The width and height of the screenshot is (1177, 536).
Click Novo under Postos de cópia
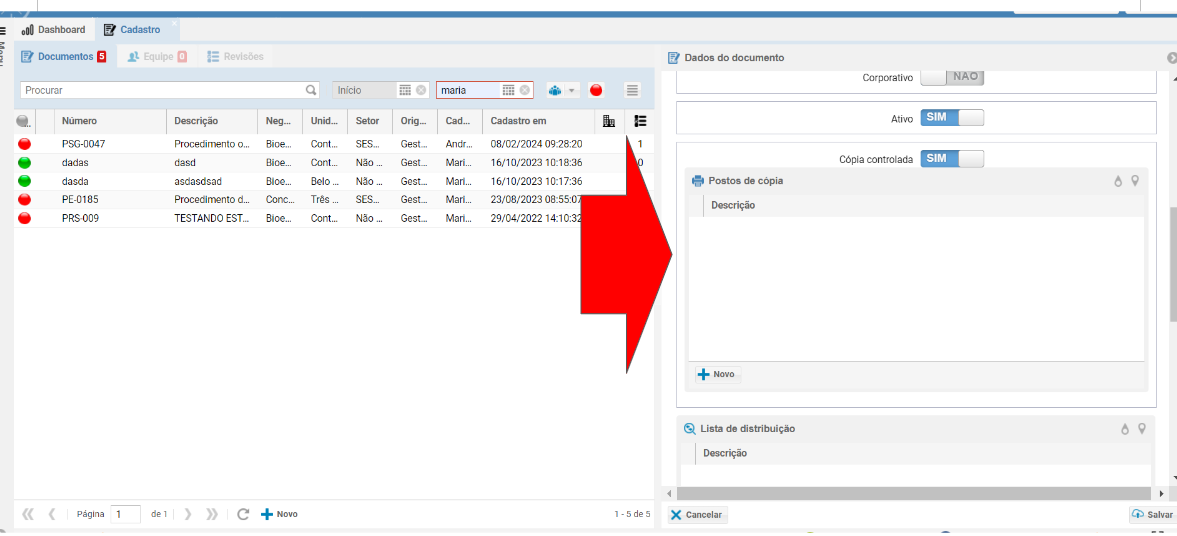pos(717,374)
